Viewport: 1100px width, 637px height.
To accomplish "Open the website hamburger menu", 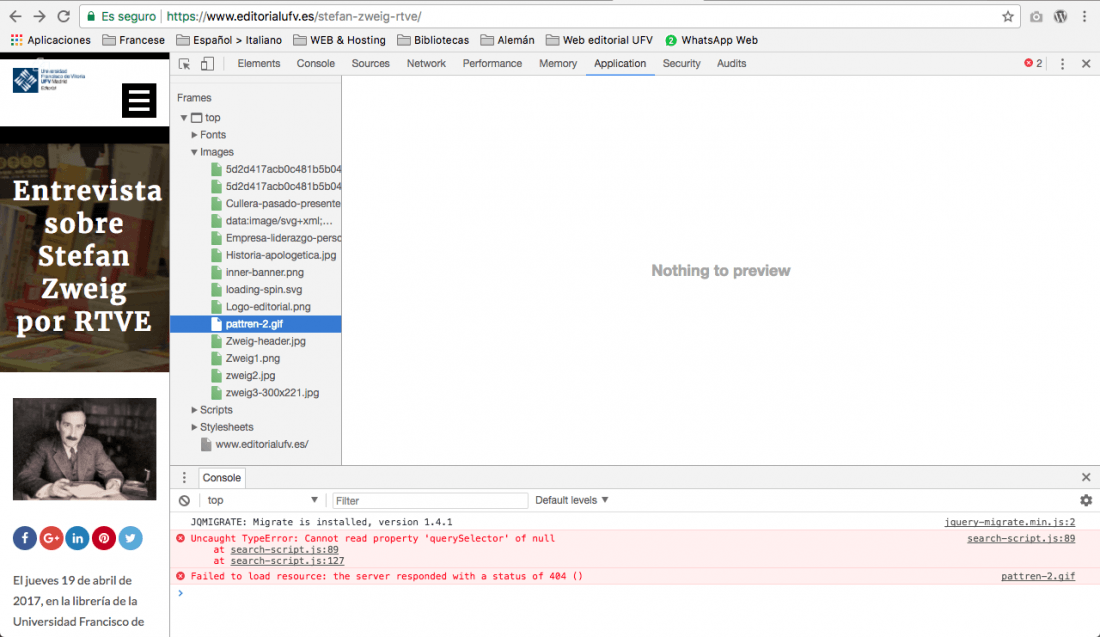I will tap(139, 100).
